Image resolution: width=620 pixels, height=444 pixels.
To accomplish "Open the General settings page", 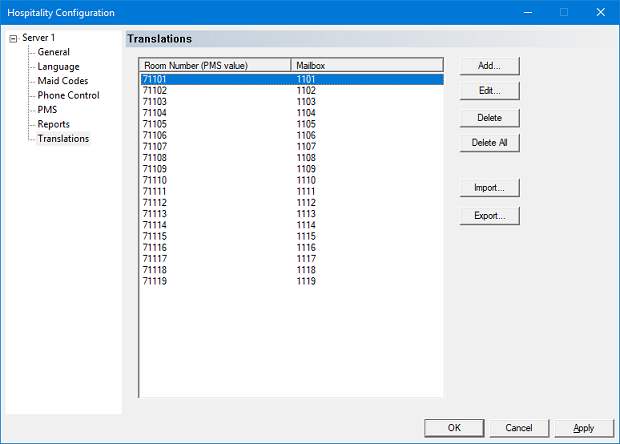I will (53, 52).
